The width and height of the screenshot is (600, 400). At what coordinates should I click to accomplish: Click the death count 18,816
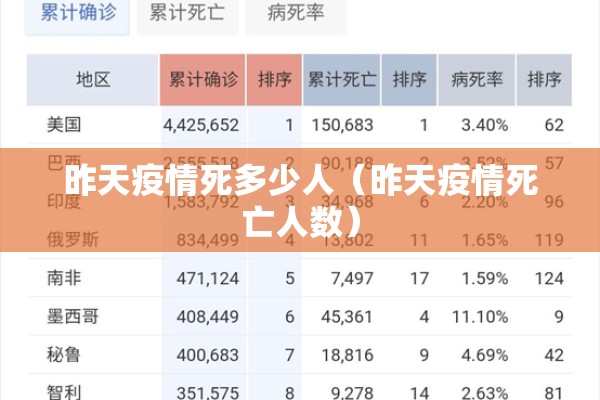pos(347,355)
